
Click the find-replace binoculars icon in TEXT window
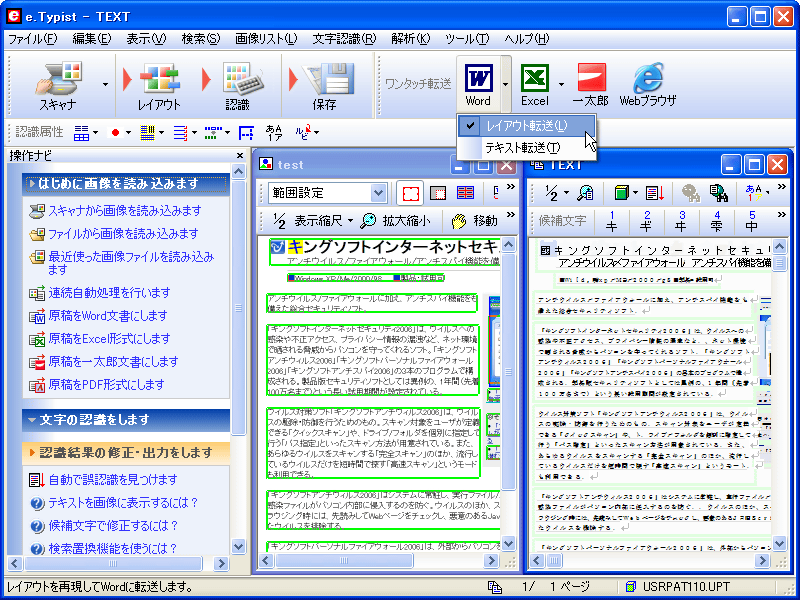click(719, 192)
